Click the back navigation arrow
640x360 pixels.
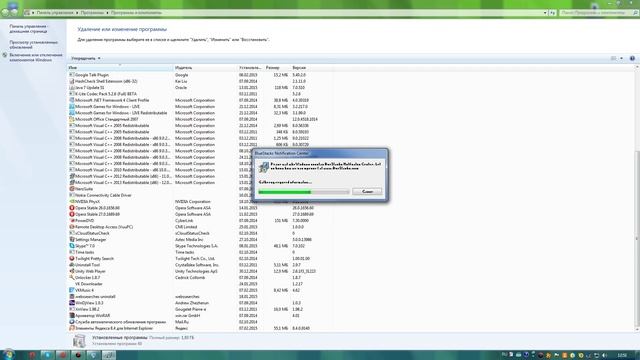pyautogui.click(x=5, y=12)
